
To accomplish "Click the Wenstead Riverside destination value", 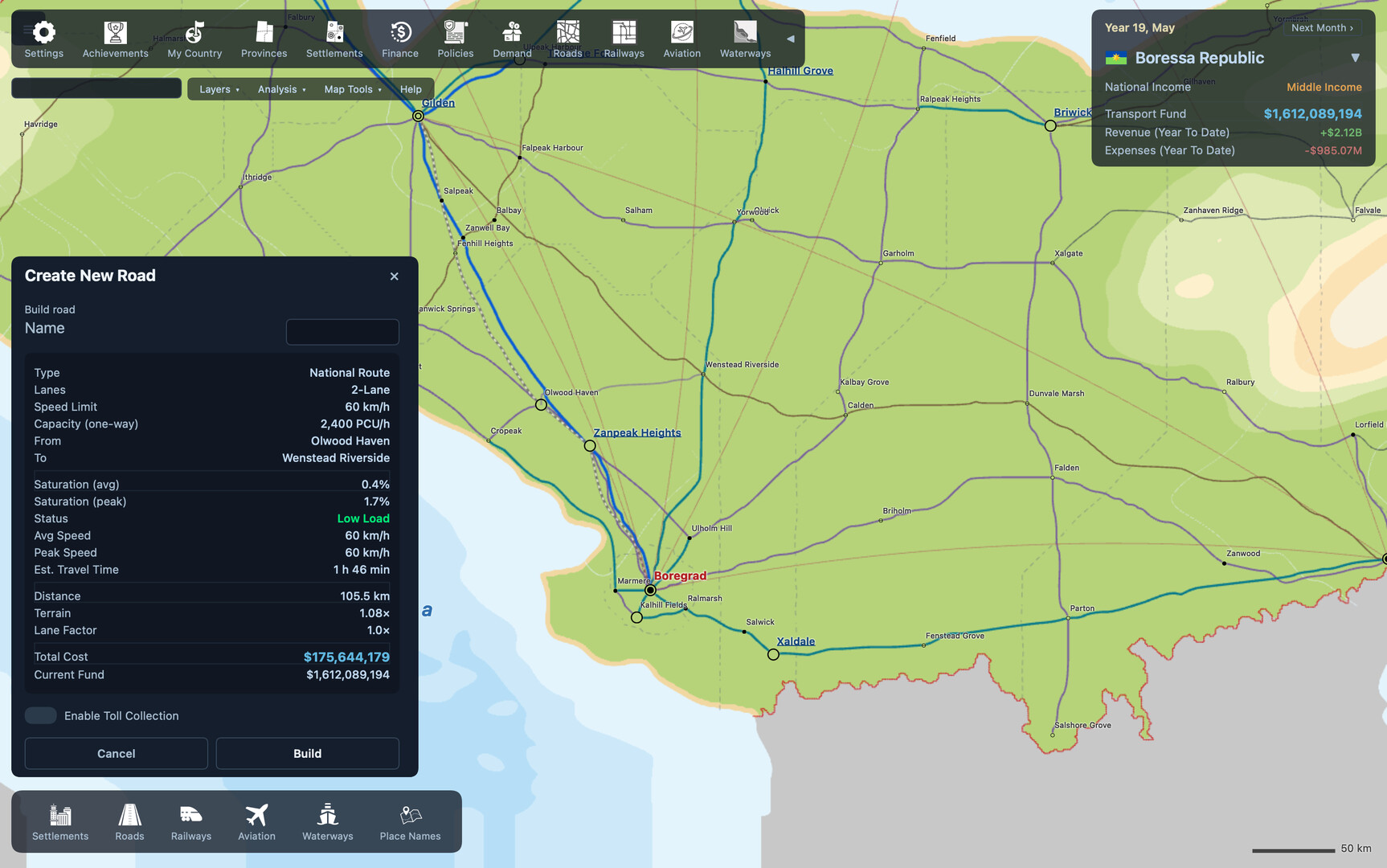I will (336, 458).
